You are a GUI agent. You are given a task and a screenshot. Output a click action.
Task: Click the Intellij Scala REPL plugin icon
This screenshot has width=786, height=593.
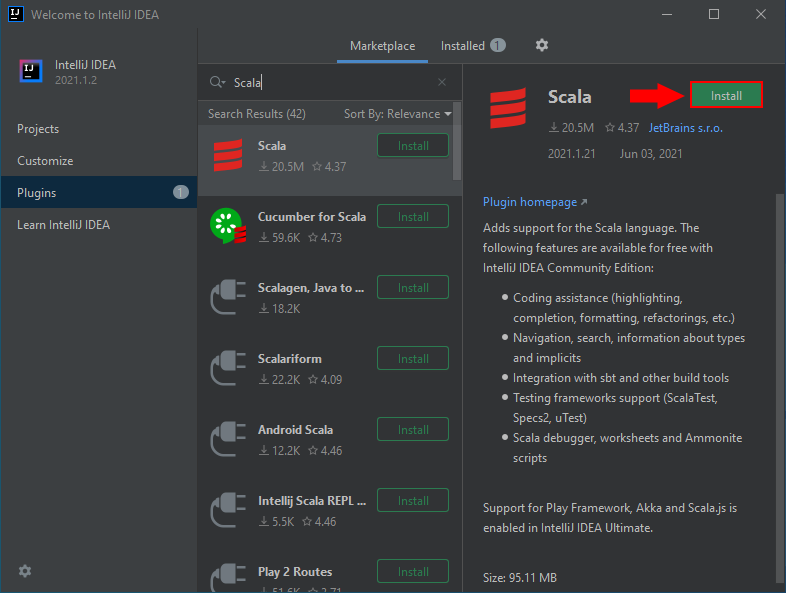228,510
